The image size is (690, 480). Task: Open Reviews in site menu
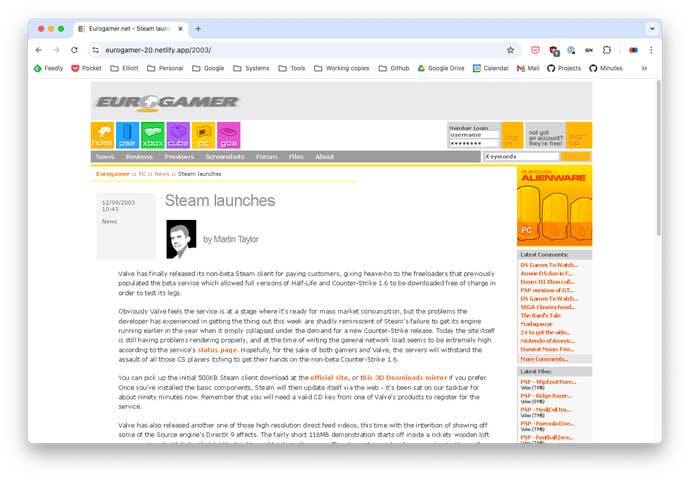139,157
